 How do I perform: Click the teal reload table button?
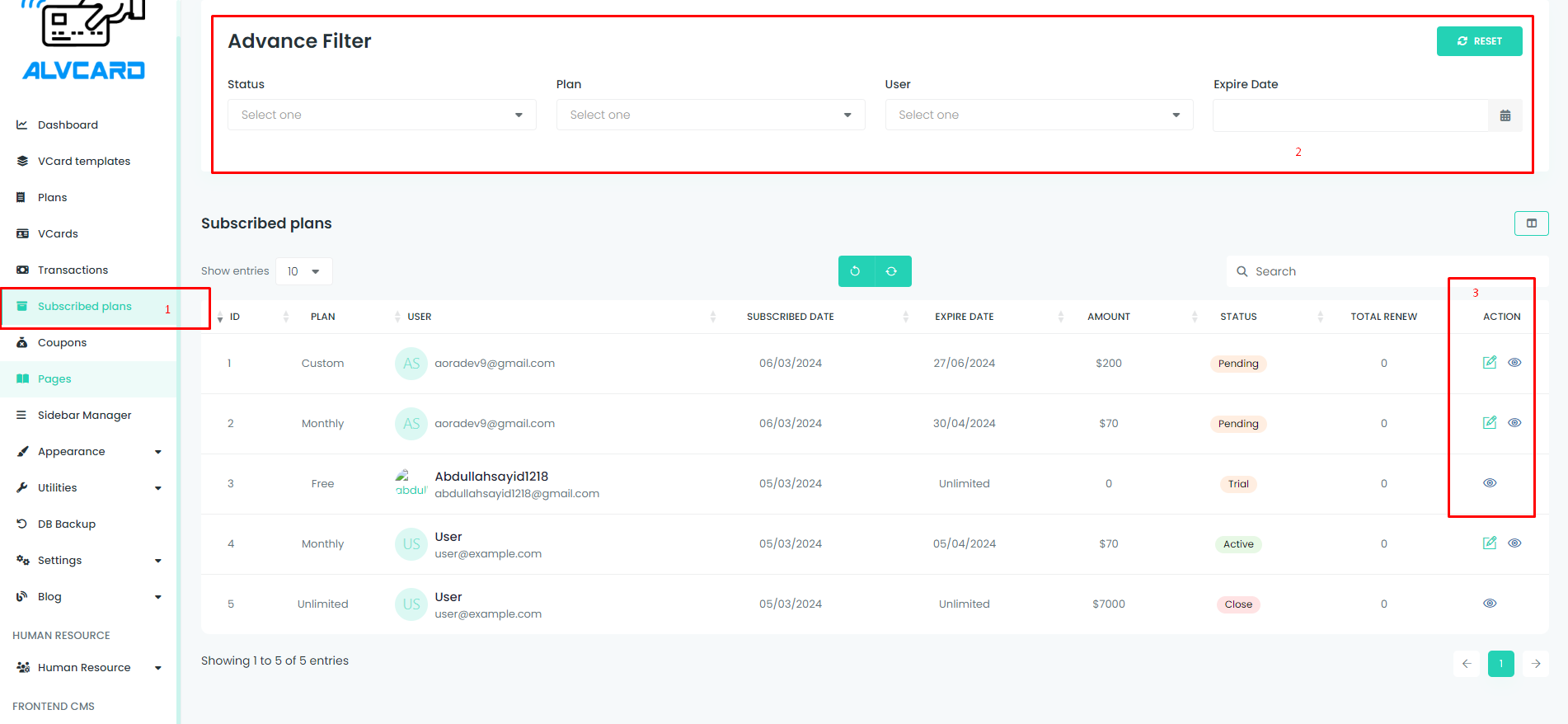[856, 271]
